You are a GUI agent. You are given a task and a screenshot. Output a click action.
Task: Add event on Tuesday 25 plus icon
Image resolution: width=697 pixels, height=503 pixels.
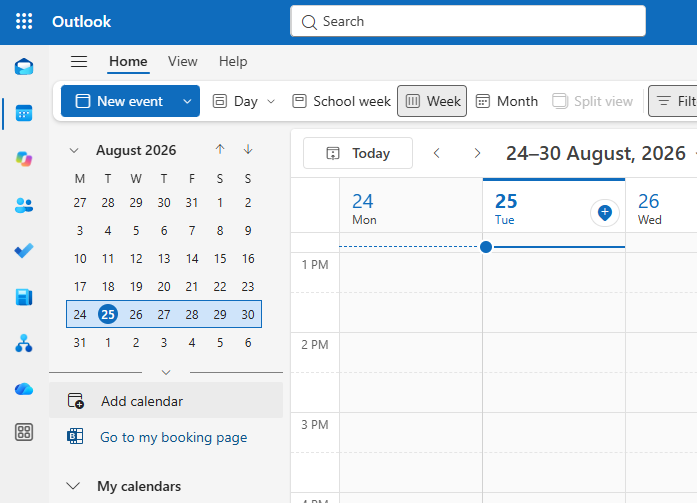coord(605,213)
